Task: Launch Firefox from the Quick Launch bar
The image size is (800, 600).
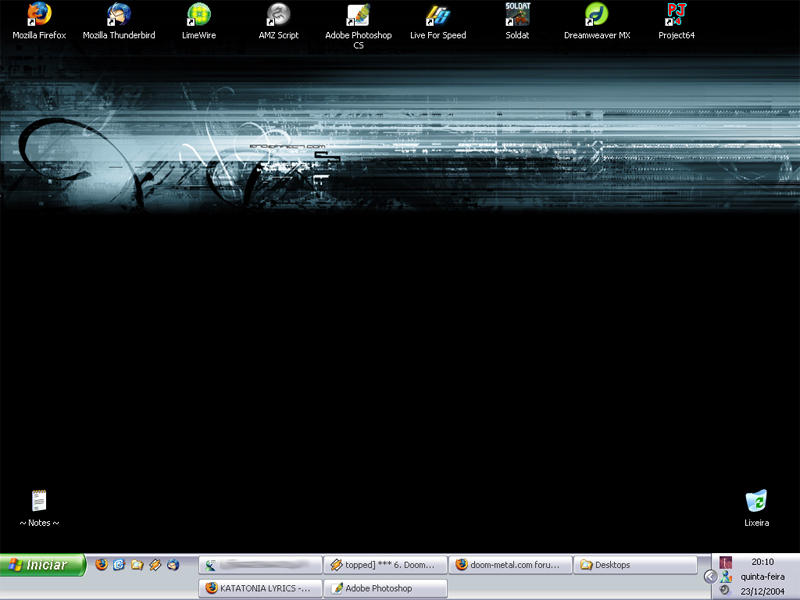Action: point(101,562)
